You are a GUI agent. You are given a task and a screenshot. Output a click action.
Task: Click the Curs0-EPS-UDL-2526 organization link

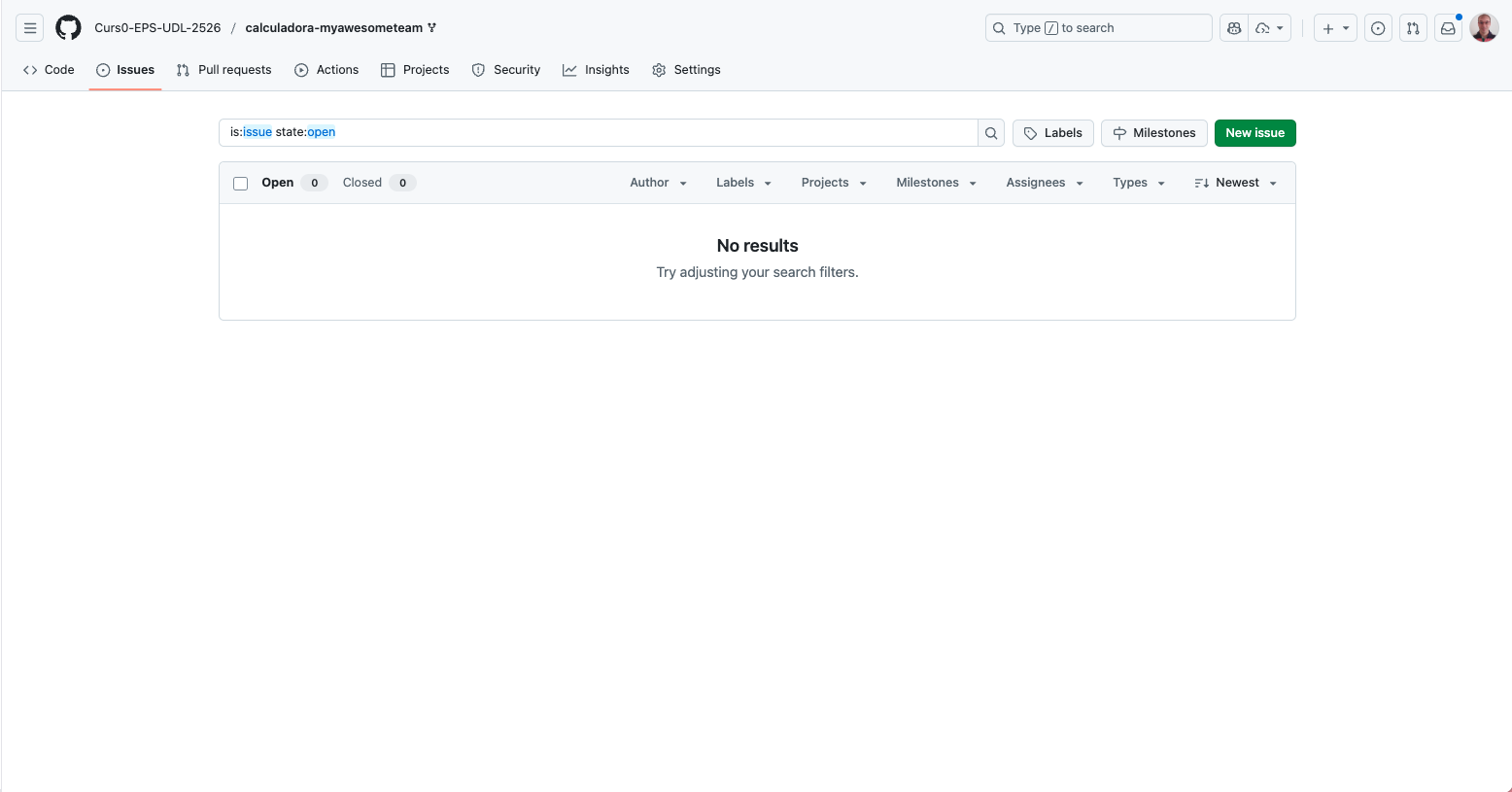pos(157,28)
